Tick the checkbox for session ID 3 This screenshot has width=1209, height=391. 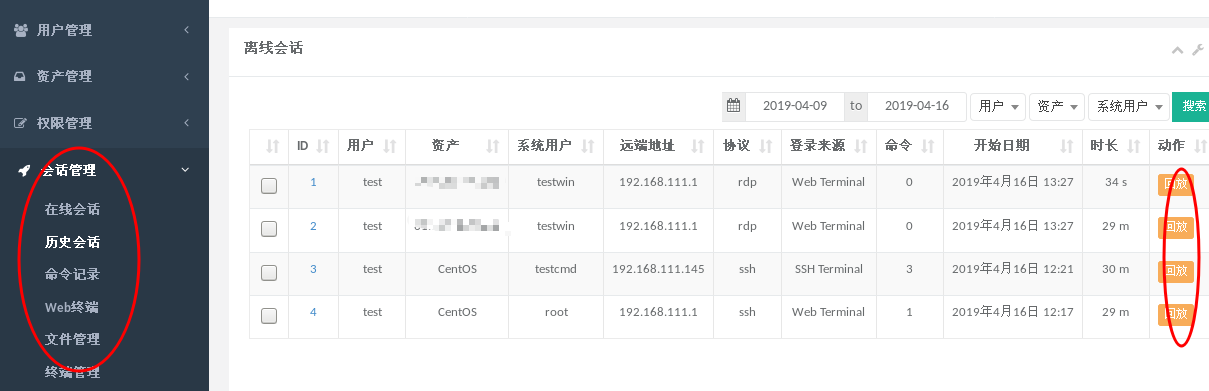click(268, 272)
